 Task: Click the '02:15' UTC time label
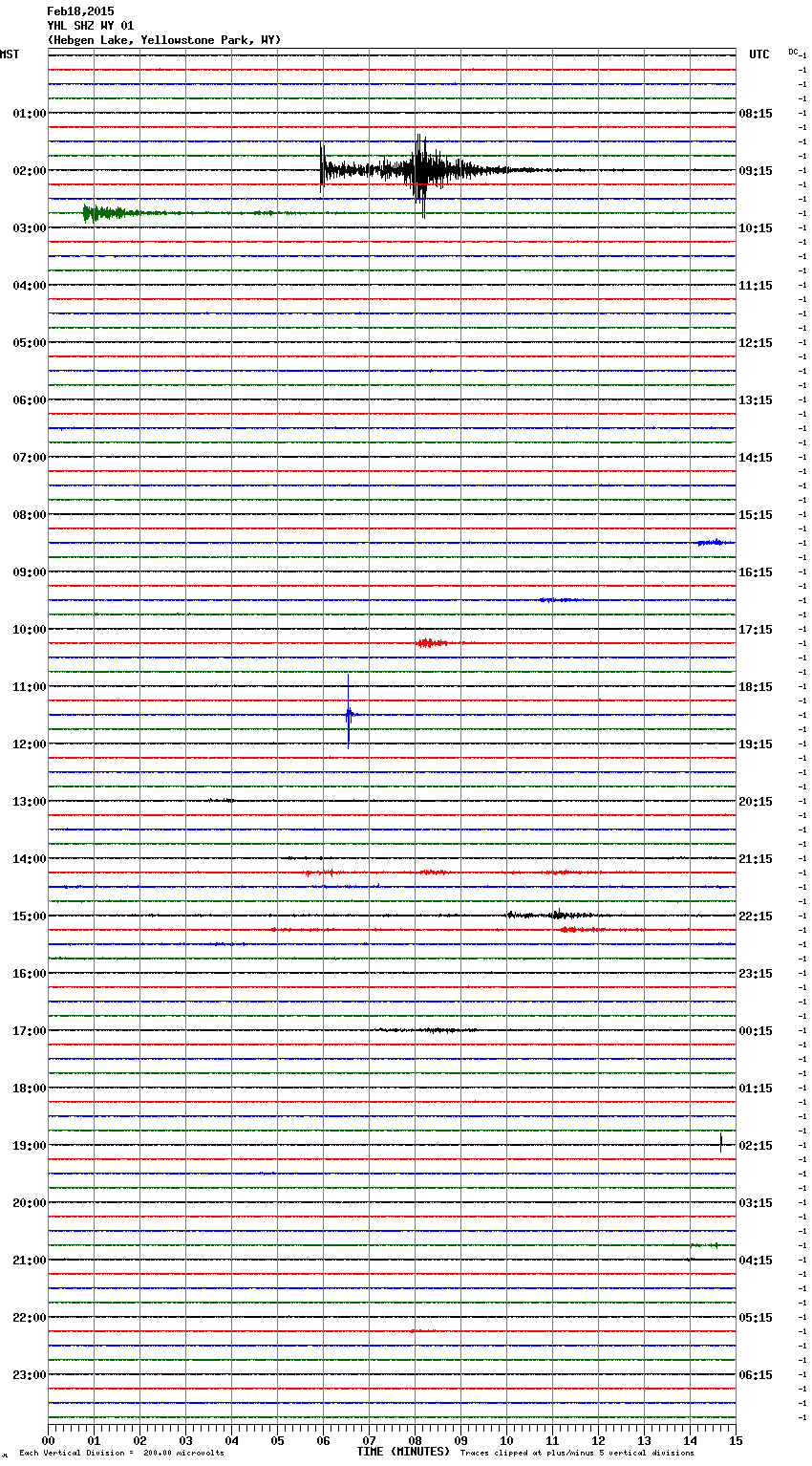tap(756, 1146)
